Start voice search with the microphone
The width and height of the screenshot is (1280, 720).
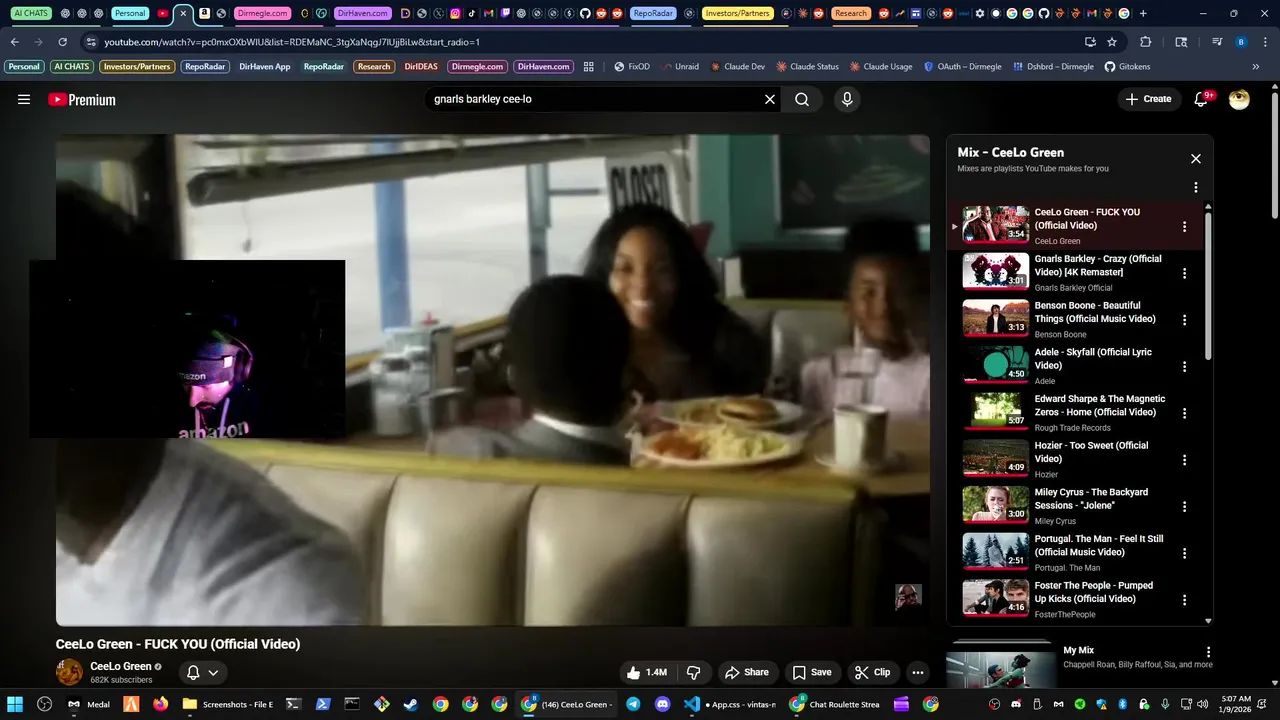pos(847,99)
